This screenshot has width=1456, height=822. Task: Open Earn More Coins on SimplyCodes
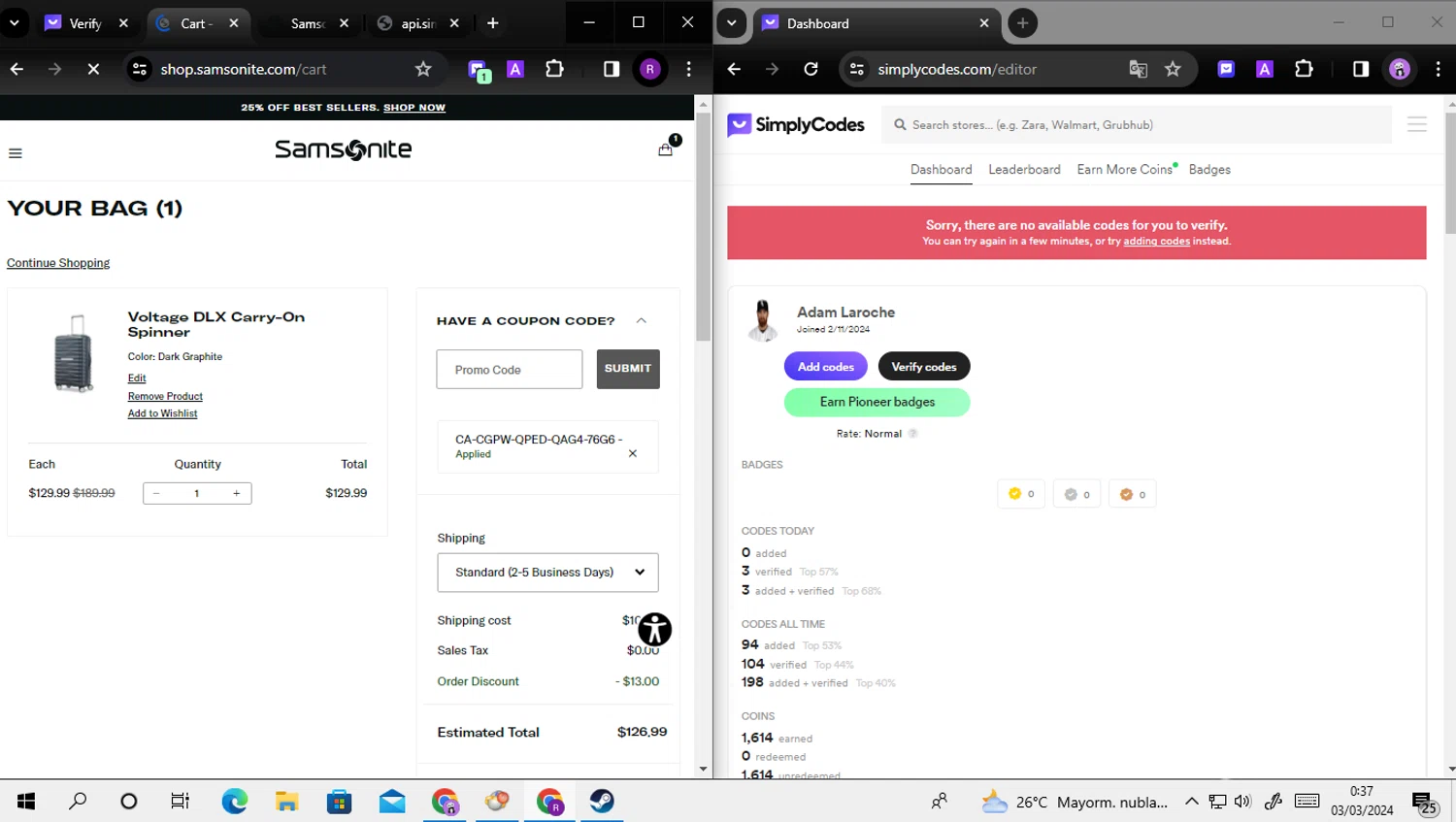pos(1124,170)
